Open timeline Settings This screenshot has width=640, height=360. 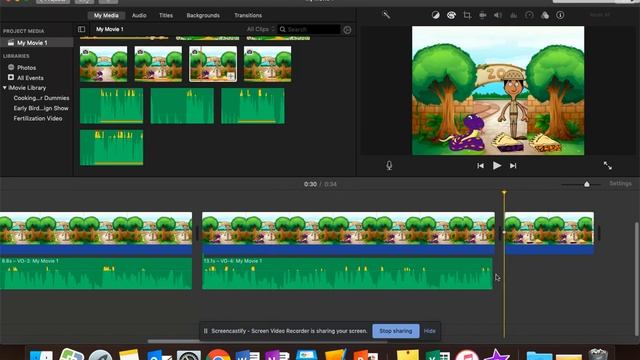(620, 184)
